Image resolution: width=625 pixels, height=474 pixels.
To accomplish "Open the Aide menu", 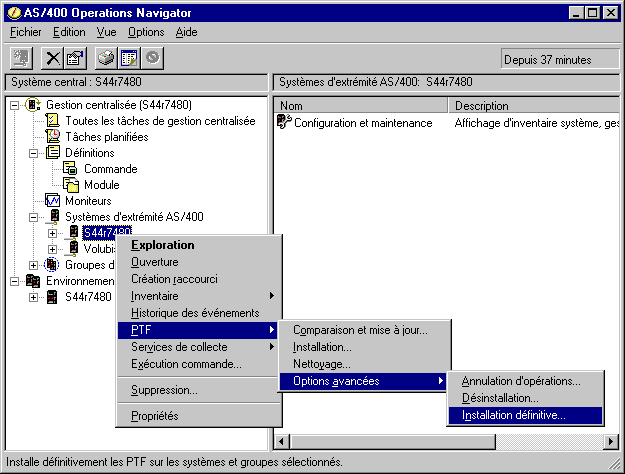I will (186, 32).
